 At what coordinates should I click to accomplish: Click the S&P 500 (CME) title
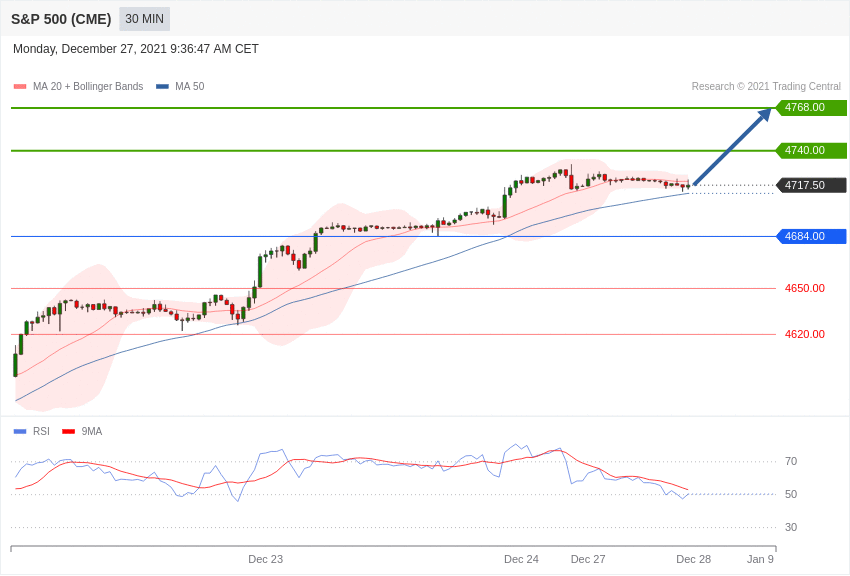tap(61, 19)
